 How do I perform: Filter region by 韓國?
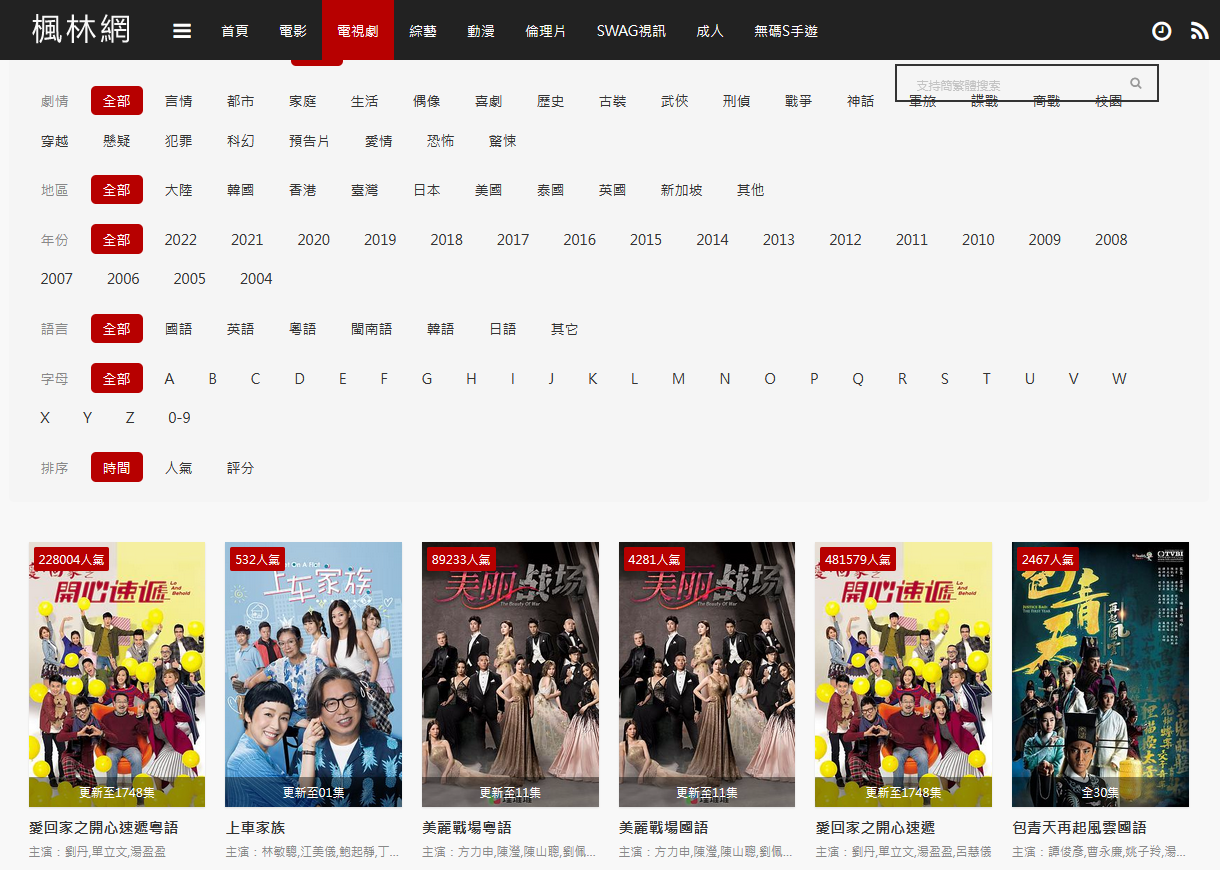[x=241, y=190]
